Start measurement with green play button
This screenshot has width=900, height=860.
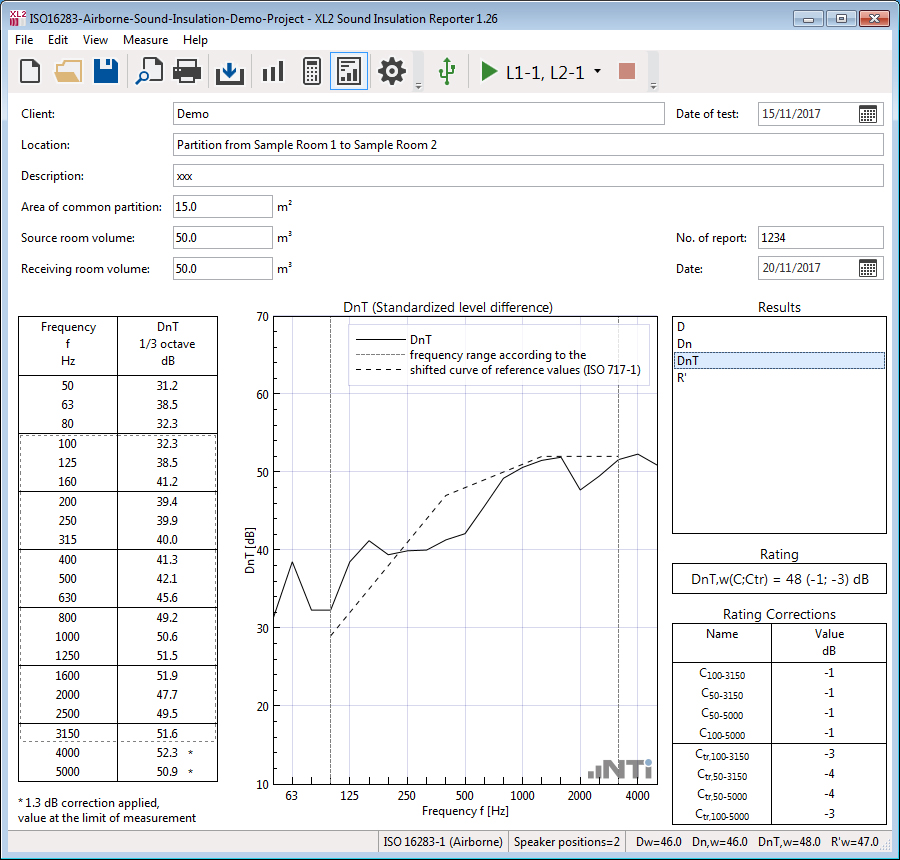489,72
